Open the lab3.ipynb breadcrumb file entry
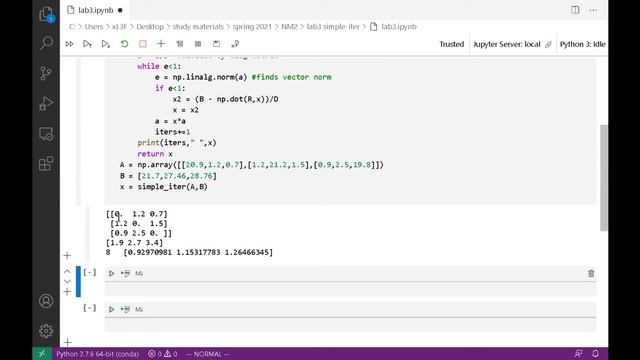Viewport: 640px width, 360px height. pyautogui.click(x=393, y=27)
